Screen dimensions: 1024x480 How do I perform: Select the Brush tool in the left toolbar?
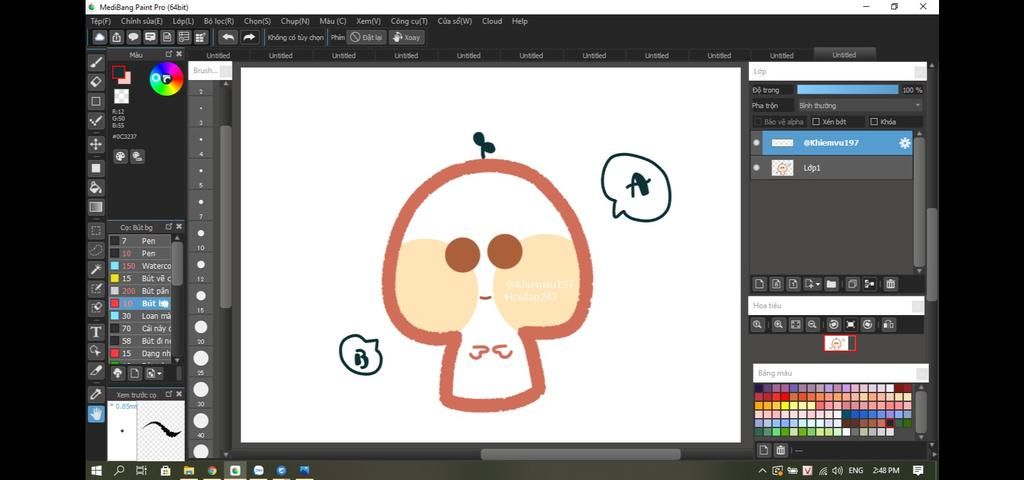(96, 62)
